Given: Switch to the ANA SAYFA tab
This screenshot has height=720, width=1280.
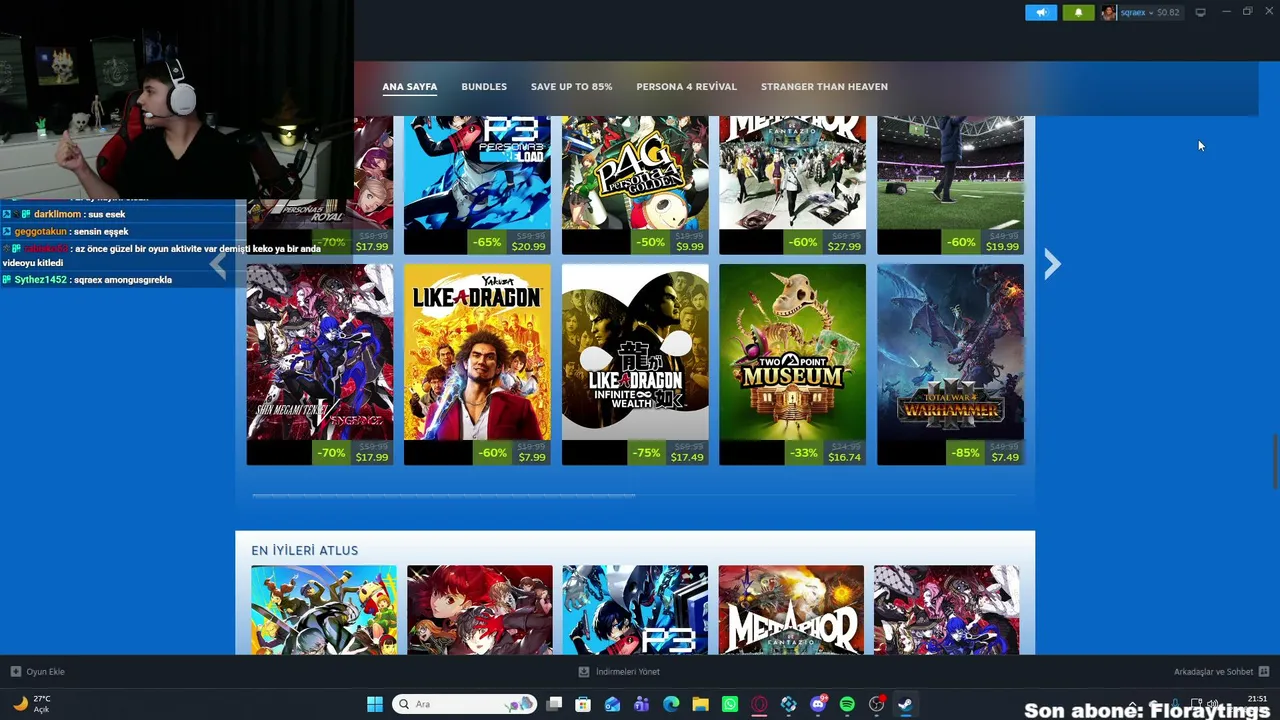Looking at the screenshot, I should 410,87.
